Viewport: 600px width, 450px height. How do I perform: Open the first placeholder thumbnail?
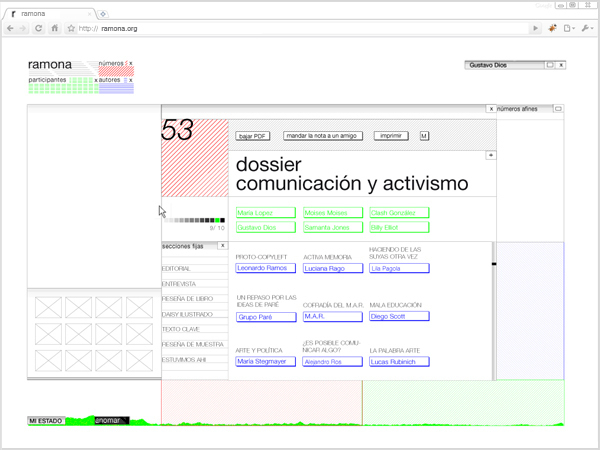[48, 307]
